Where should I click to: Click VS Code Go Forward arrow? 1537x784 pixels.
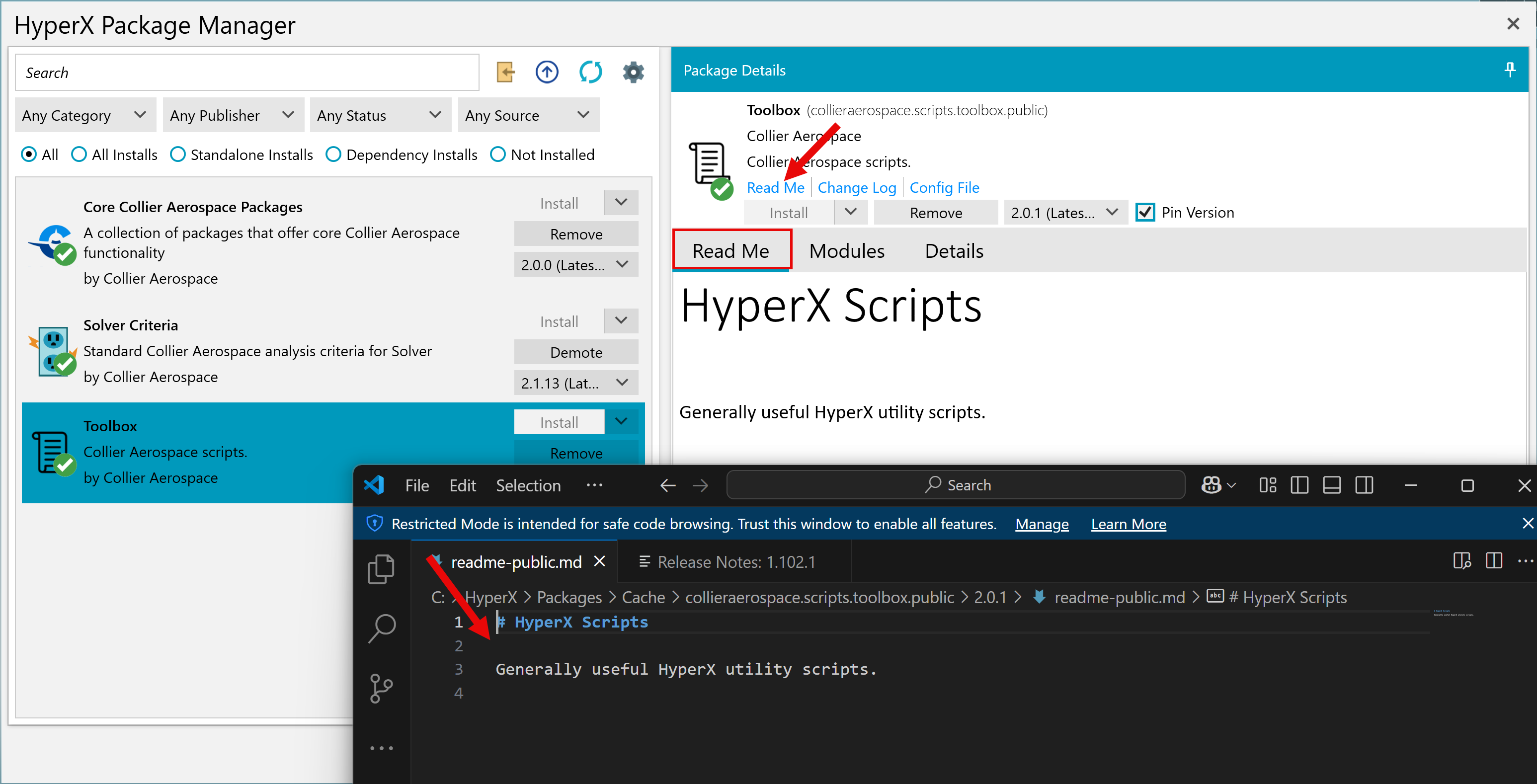coord(701,485)
